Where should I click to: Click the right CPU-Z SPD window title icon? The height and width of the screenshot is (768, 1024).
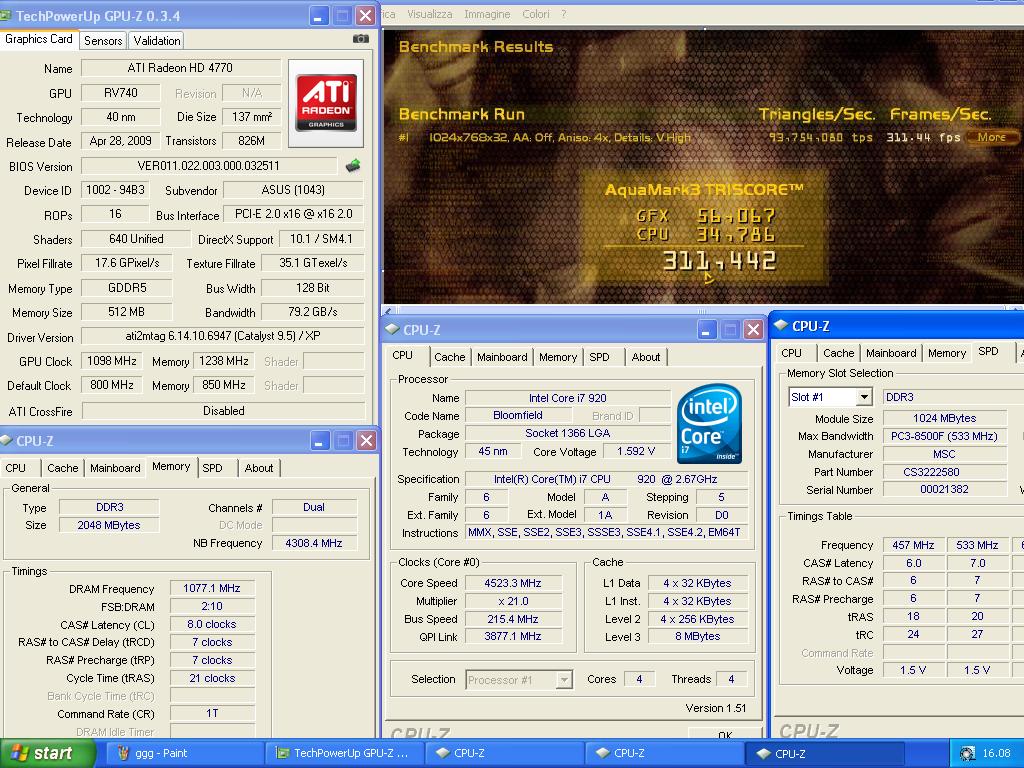click(x=780, y=325)
